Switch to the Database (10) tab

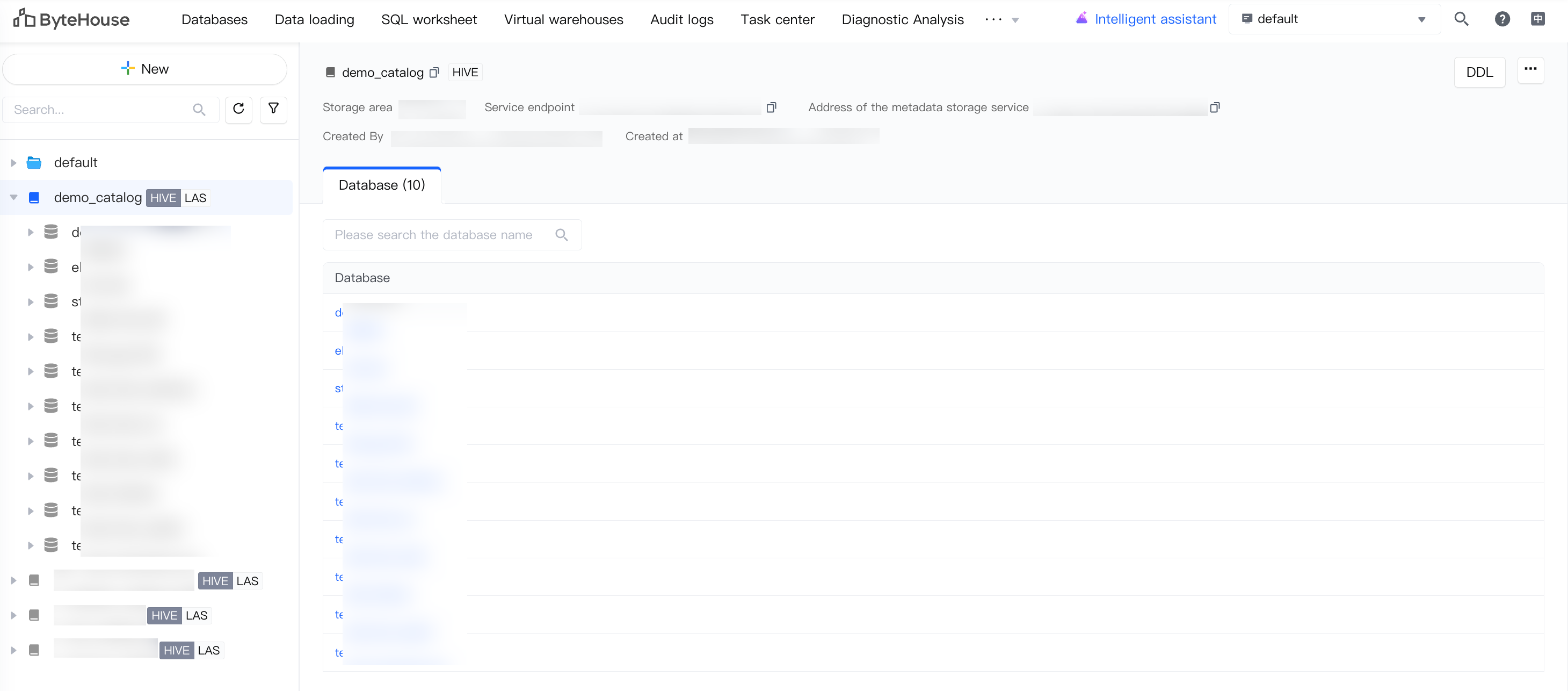(x=382, y=185)
